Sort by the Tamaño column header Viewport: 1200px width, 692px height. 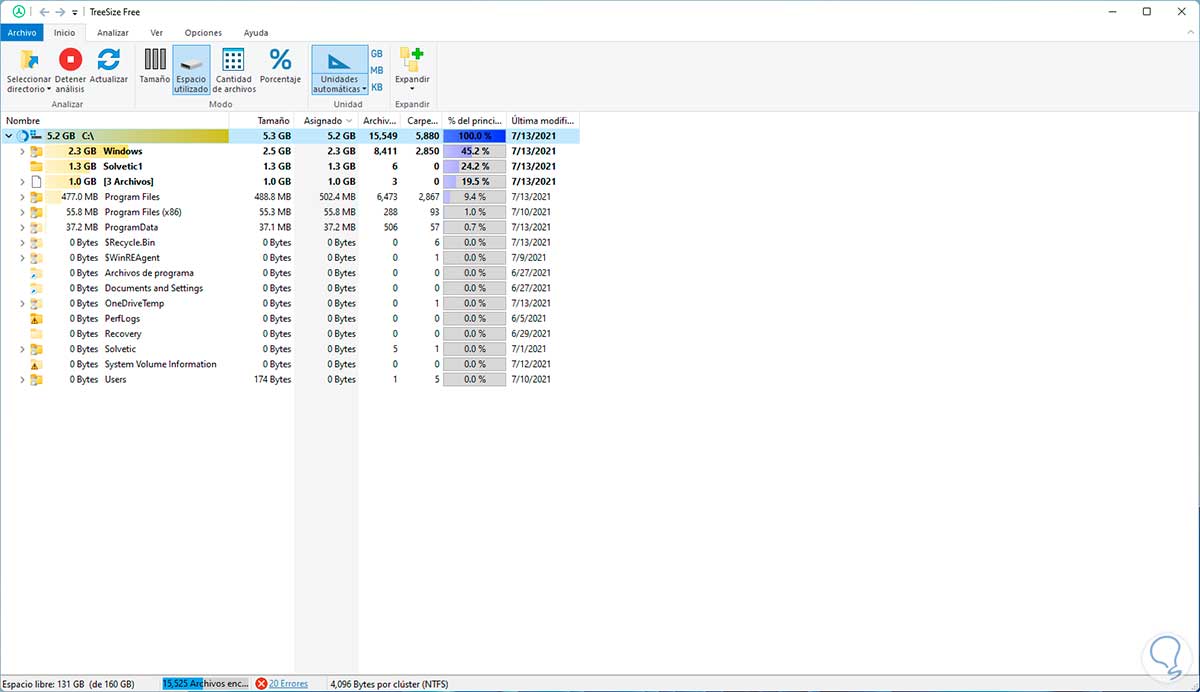coord(262,120)
